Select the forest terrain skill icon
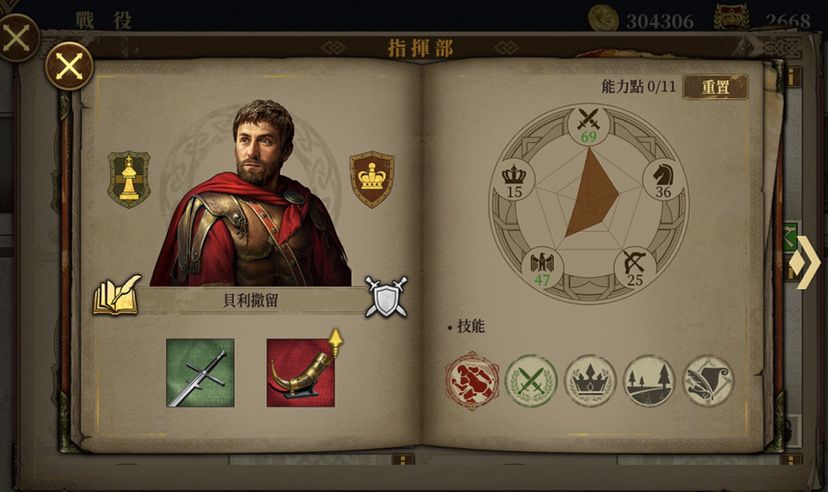828x492 pixels. coord(650,381)
